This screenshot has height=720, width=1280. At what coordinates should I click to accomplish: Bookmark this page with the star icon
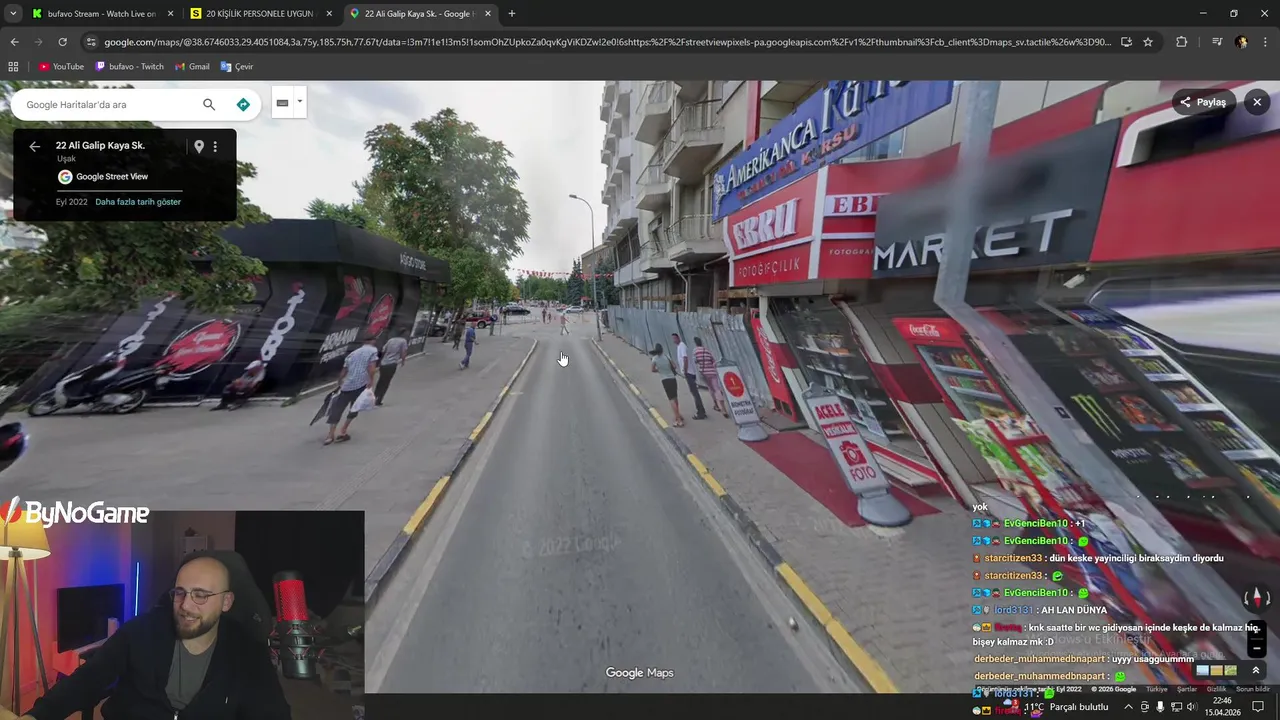click(x=1148, y=42)
